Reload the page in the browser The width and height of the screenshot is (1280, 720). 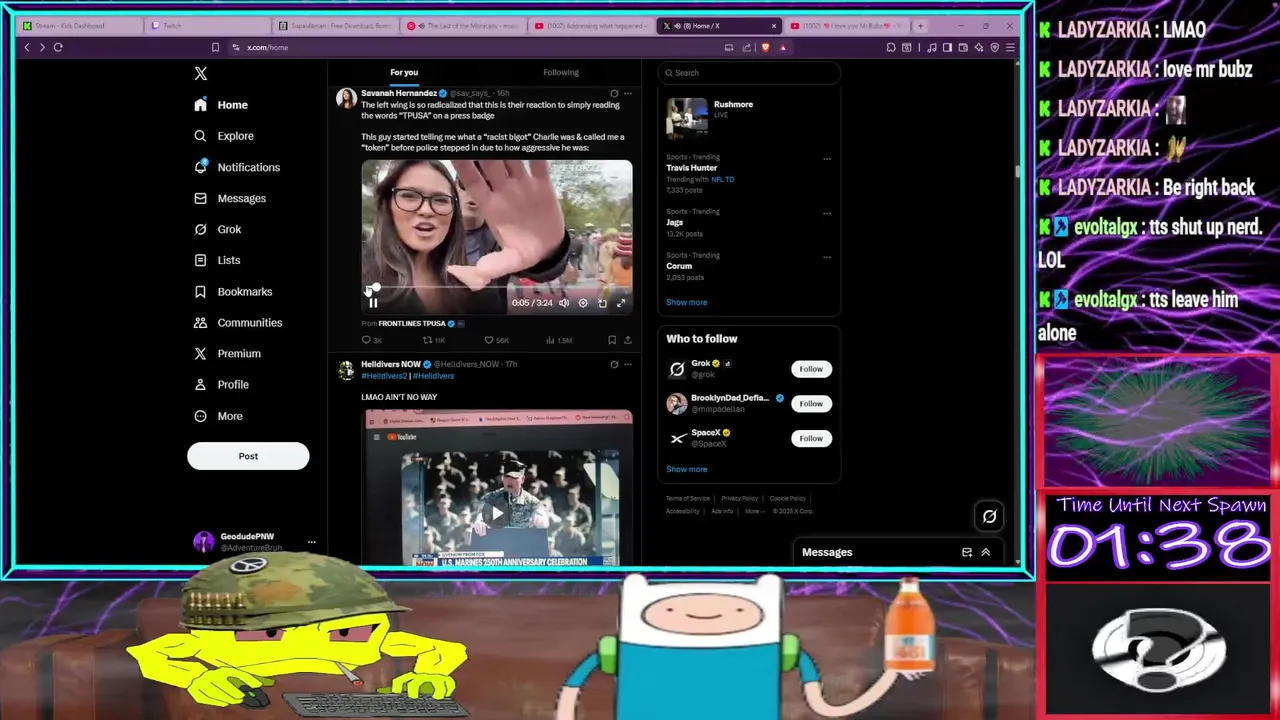click(x=58, y=47)
